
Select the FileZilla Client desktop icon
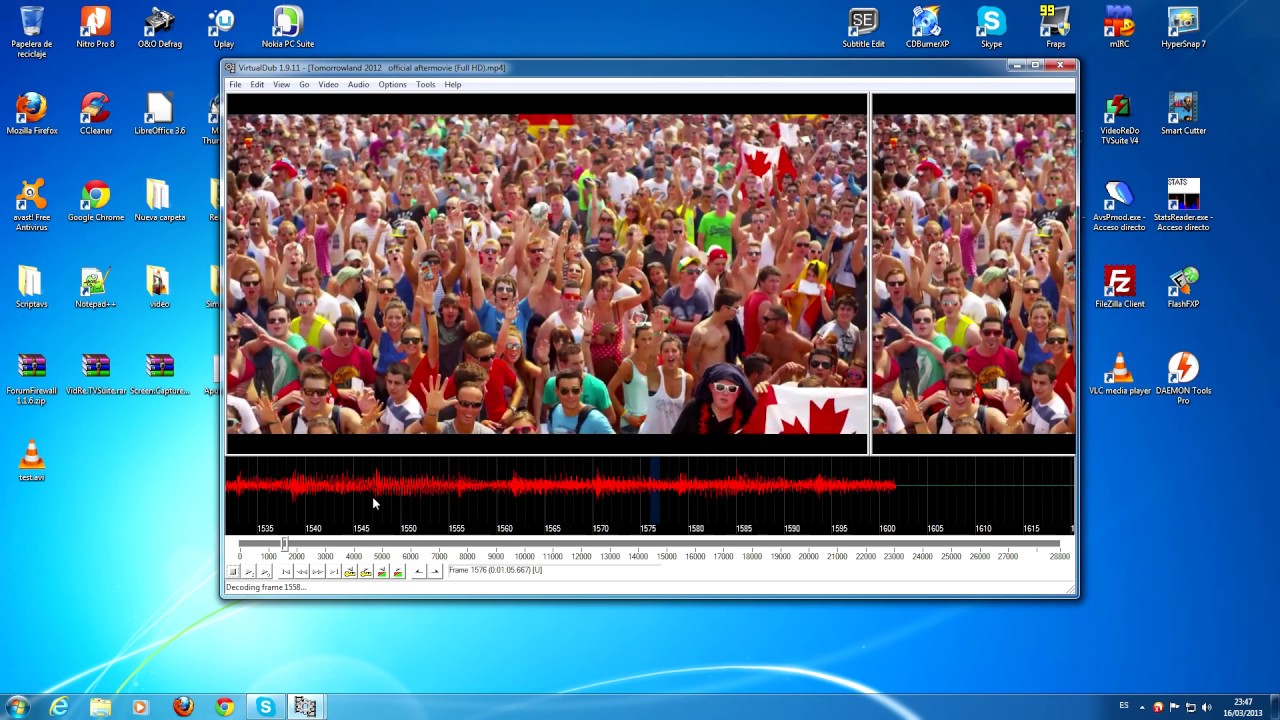pos(1119,288)
